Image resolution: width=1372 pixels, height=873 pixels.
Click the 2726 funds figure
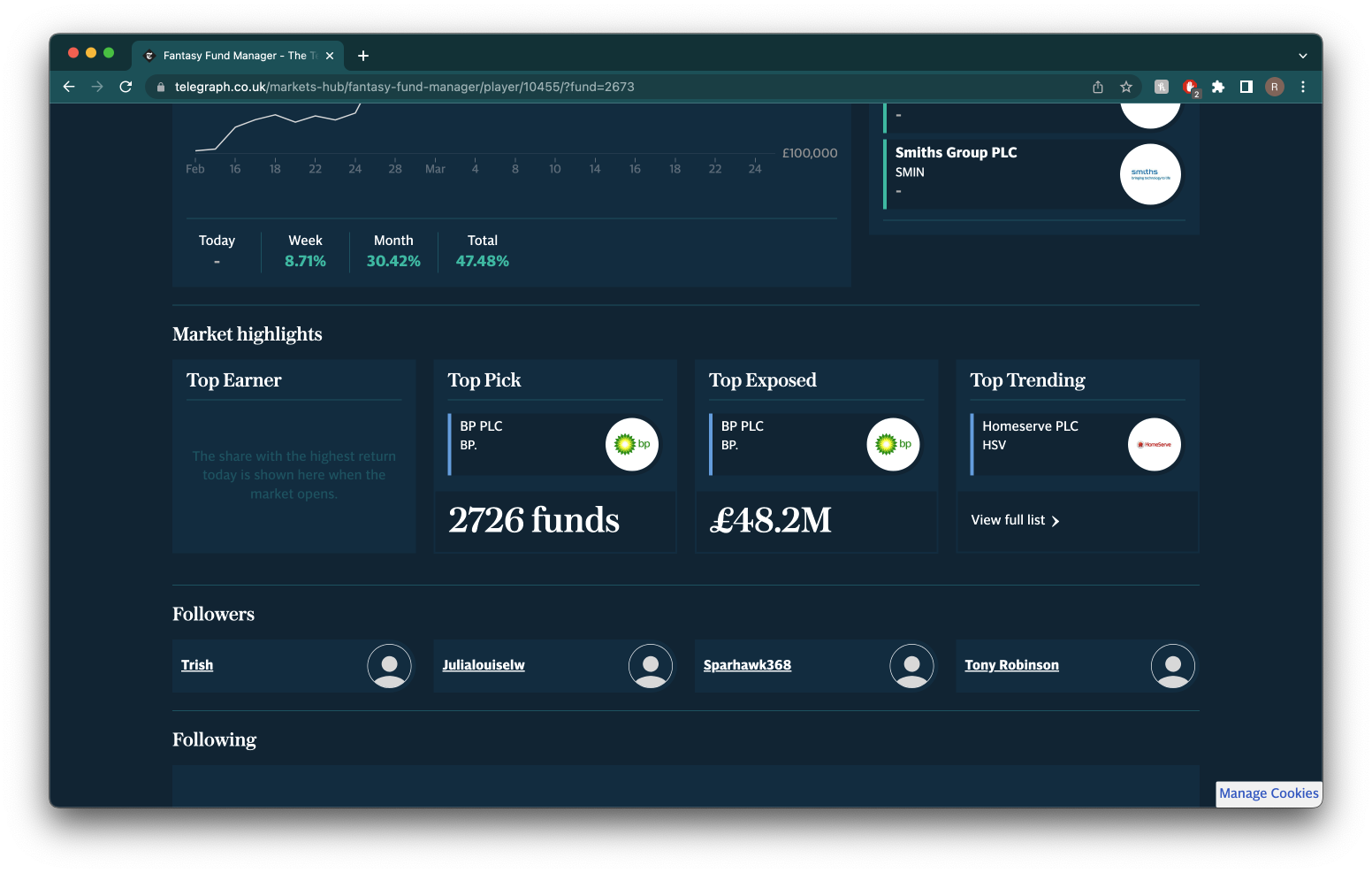pos(534,520)
